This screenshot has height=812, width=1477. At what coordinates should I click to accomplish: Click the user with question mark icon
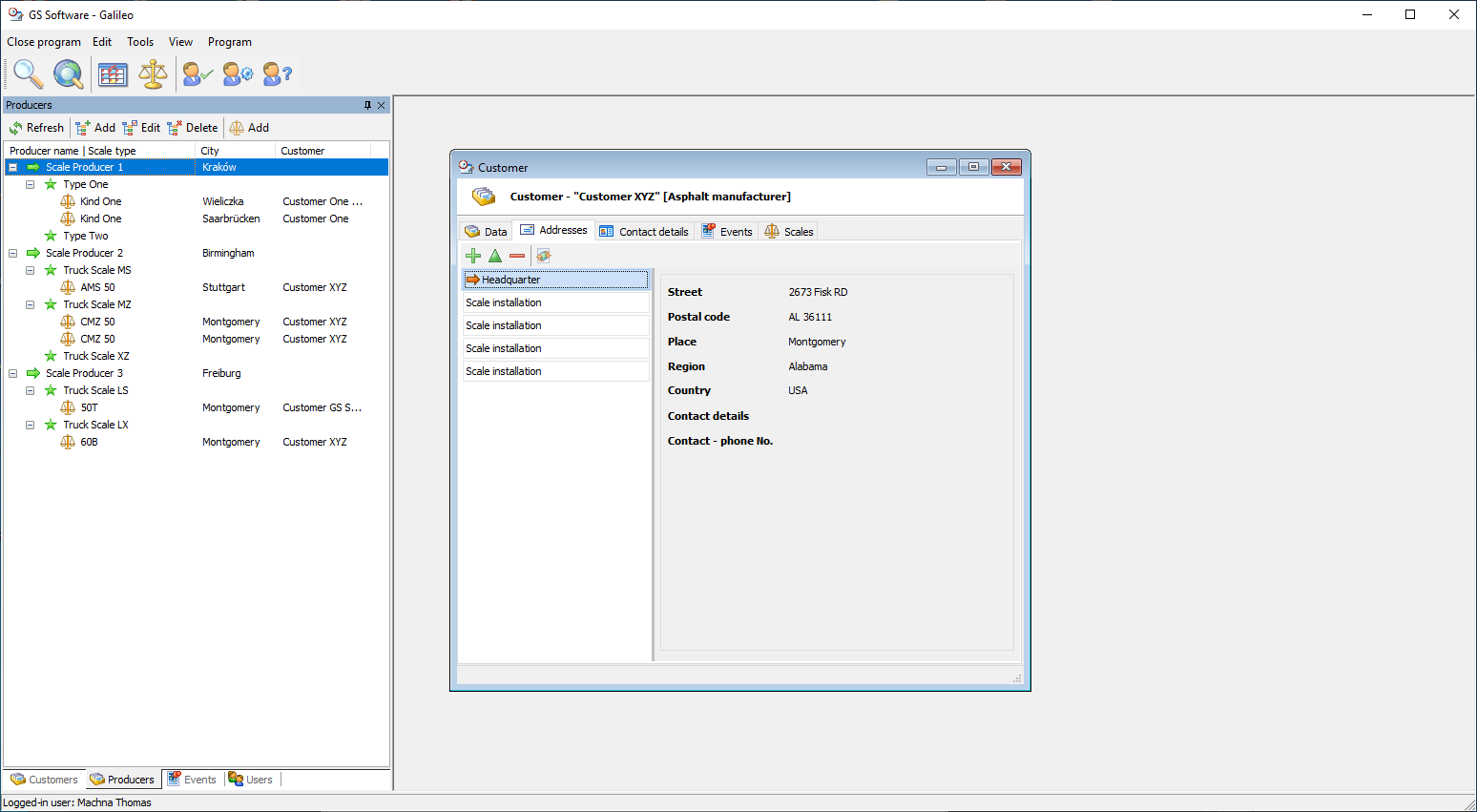(277, 73)
